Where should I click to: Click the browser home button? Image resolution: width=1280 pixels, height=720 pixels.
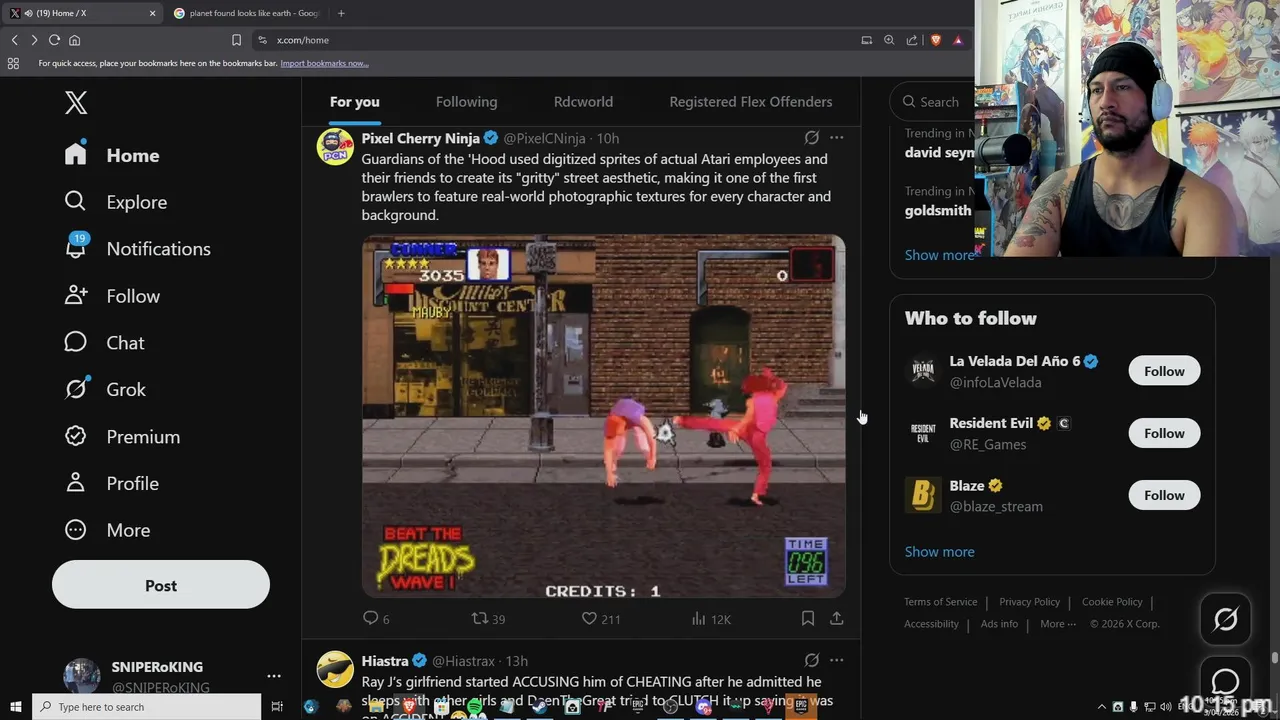pyautogui.click(x=74, y=40)
